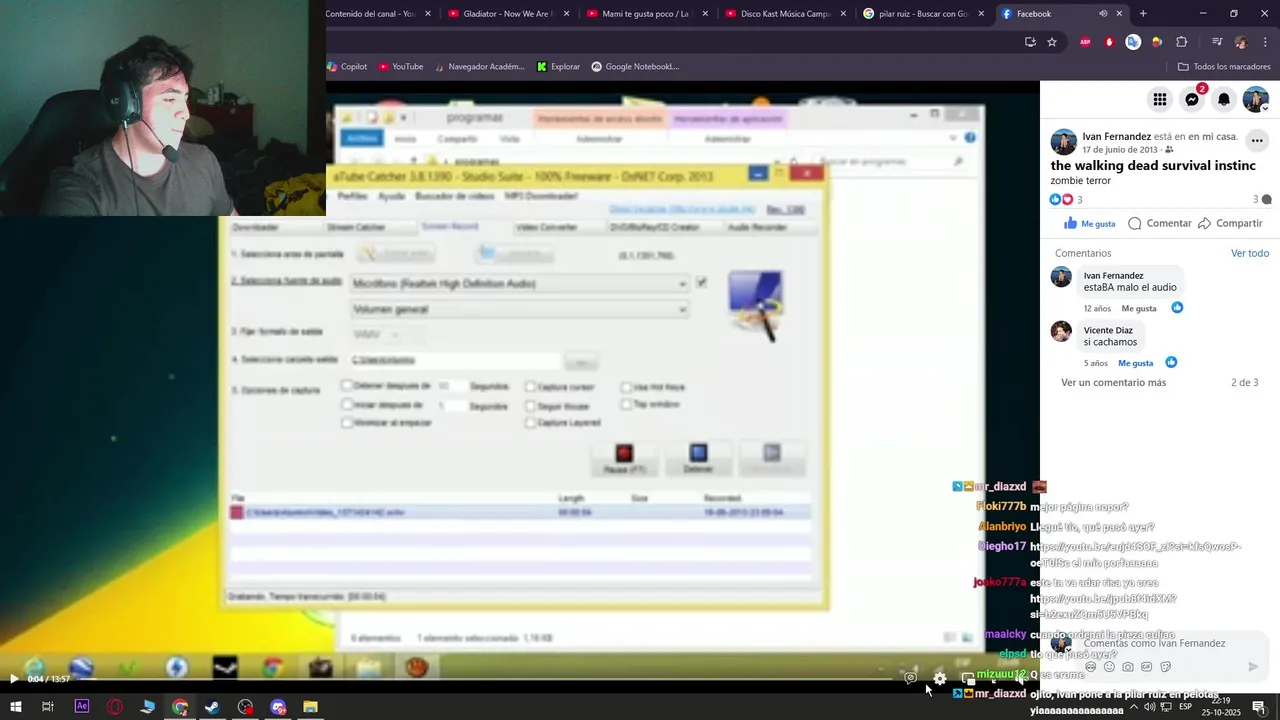Attach a photo with the camera icon
This screenshot has height=720, width=1280.
click(1128, 667)
